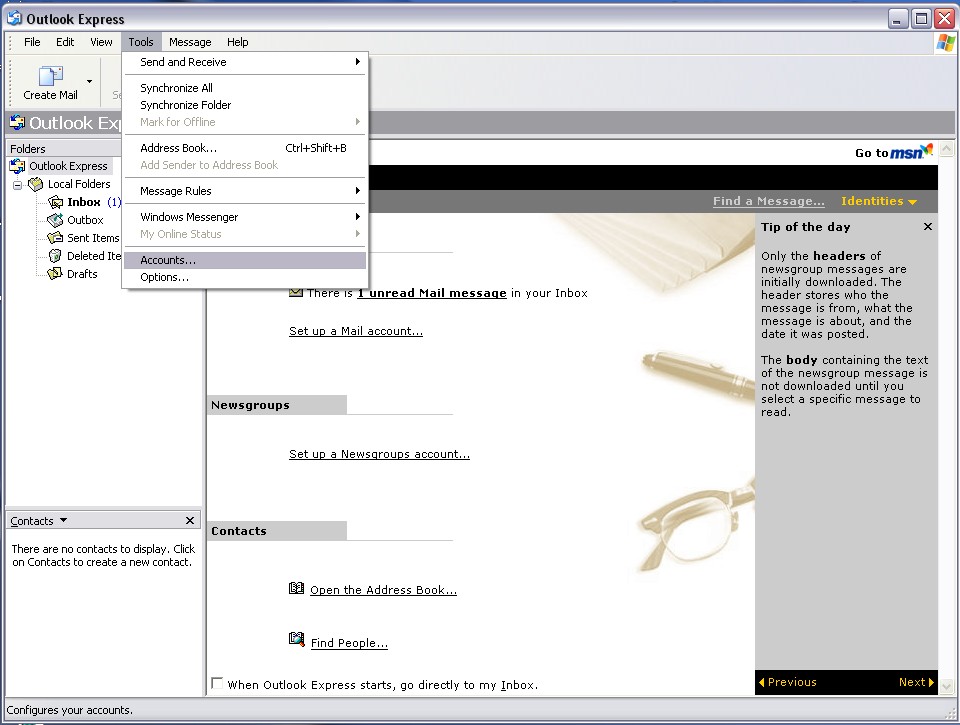Open the Message menu

point(190,42)
